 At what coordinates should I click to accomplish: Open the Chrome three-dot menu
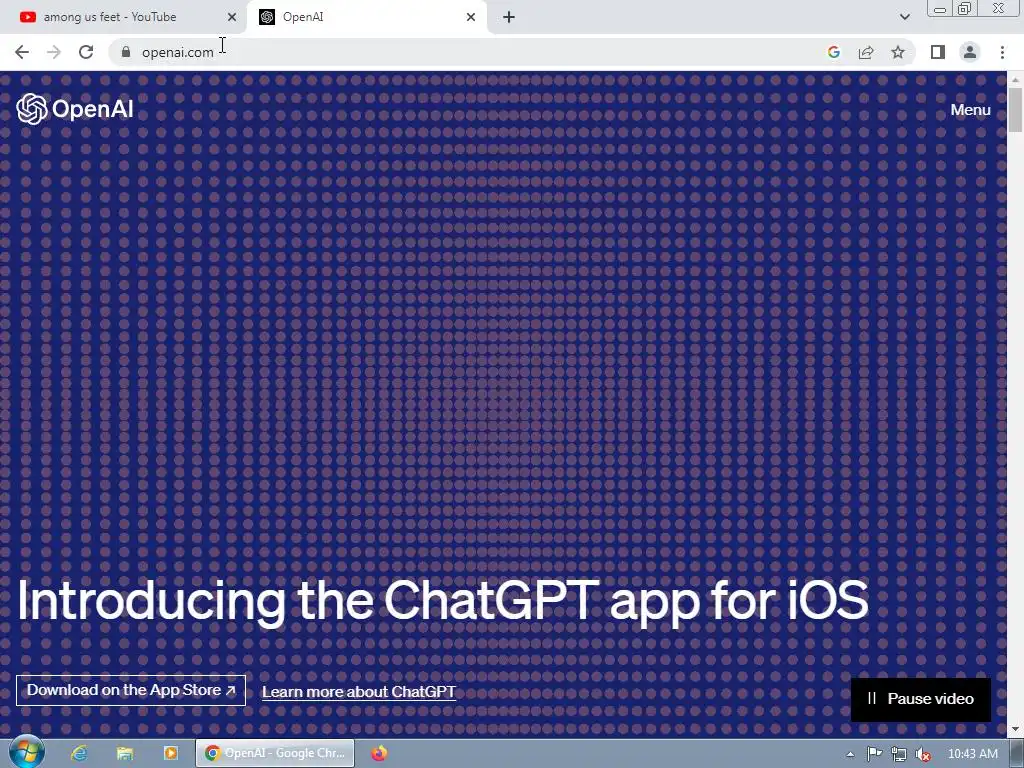point(1002,52)
